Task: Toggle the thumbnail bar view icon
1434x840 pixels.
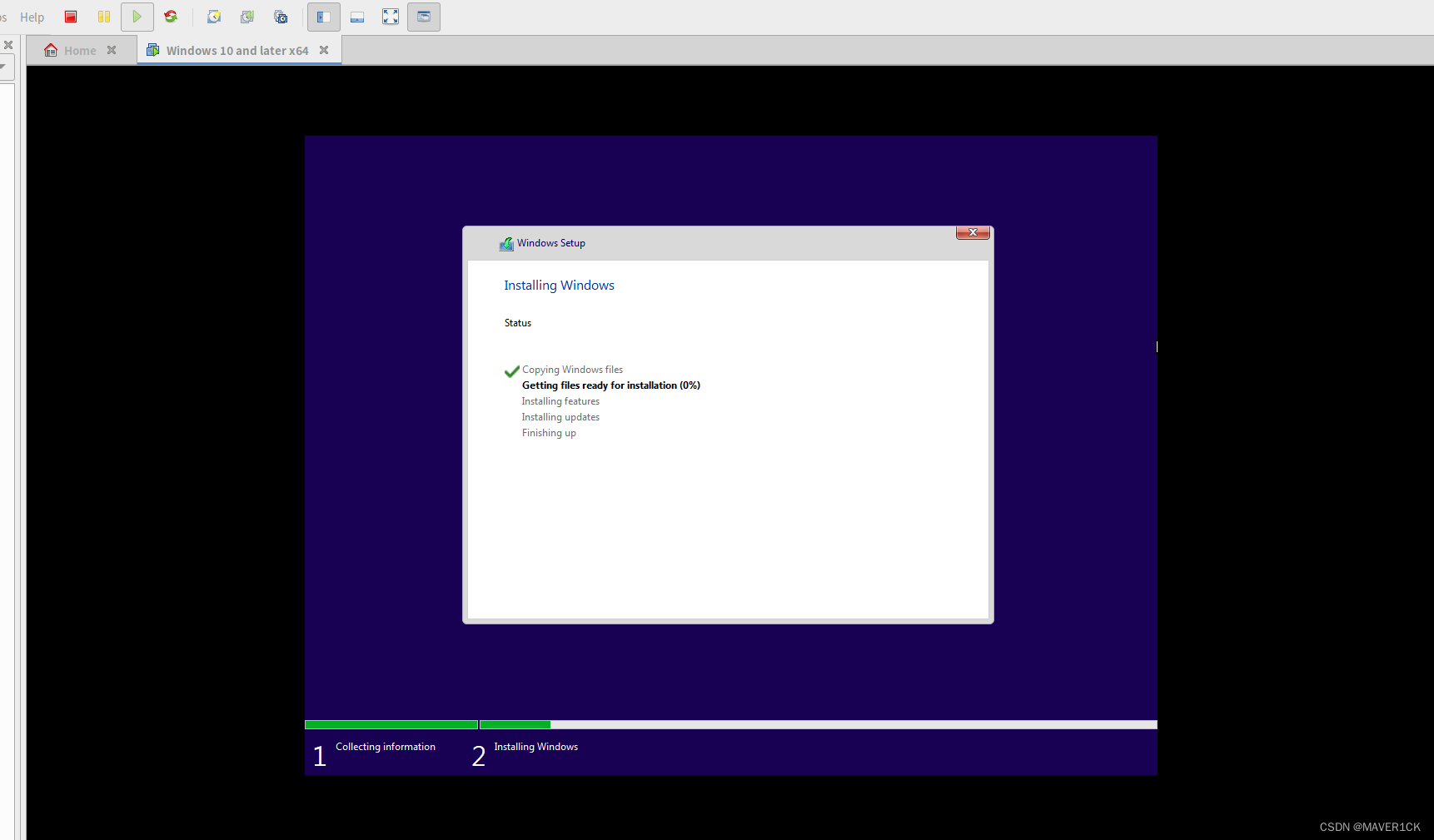Action: click(x=357, y=17)
